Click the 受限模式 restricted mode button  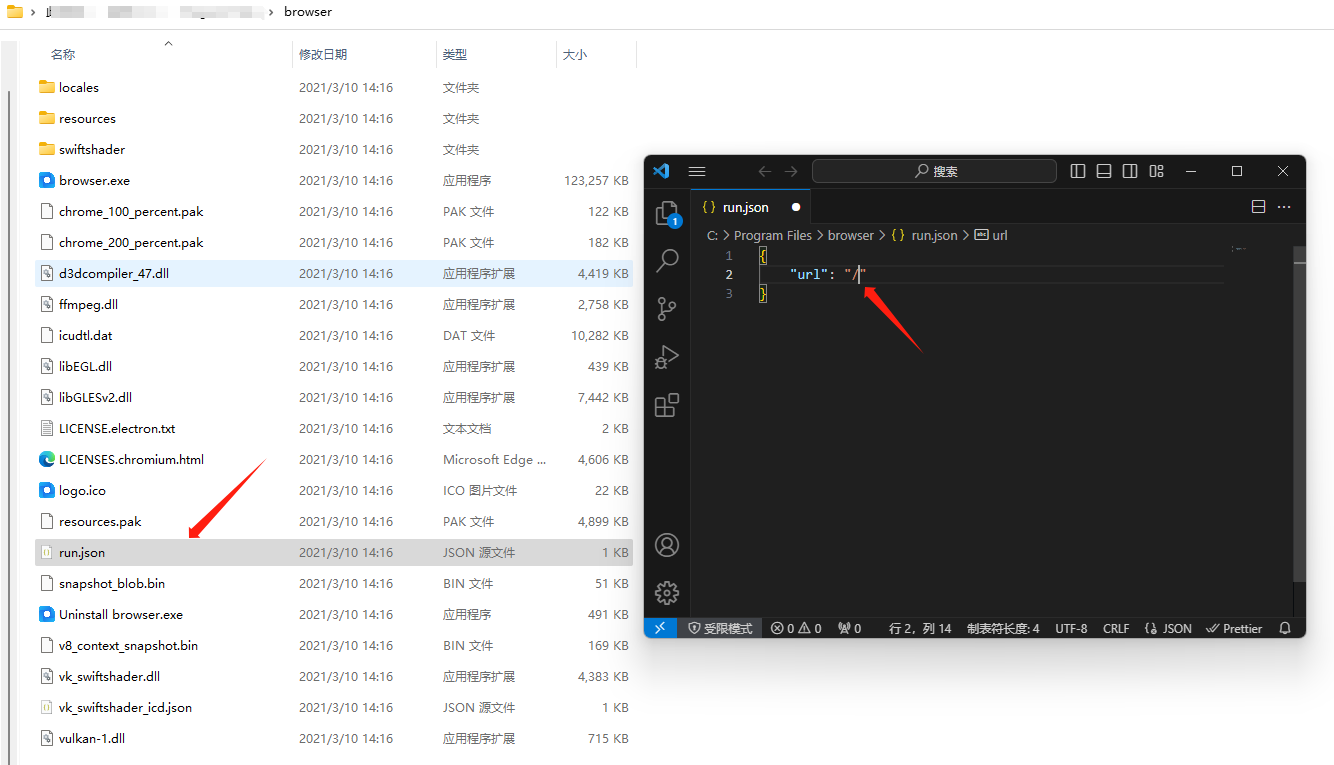pyautogui.click(x=720, y=628)
